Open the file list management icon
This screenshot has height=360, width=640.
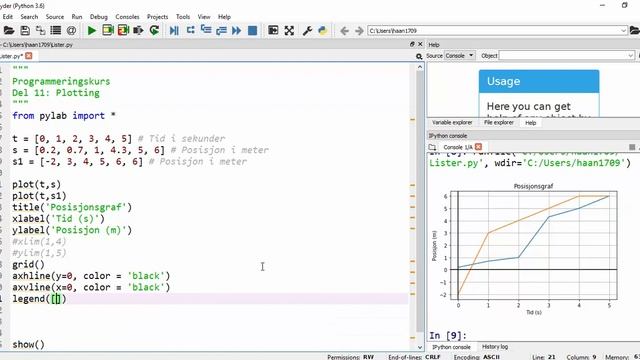(x=56, y=31)
